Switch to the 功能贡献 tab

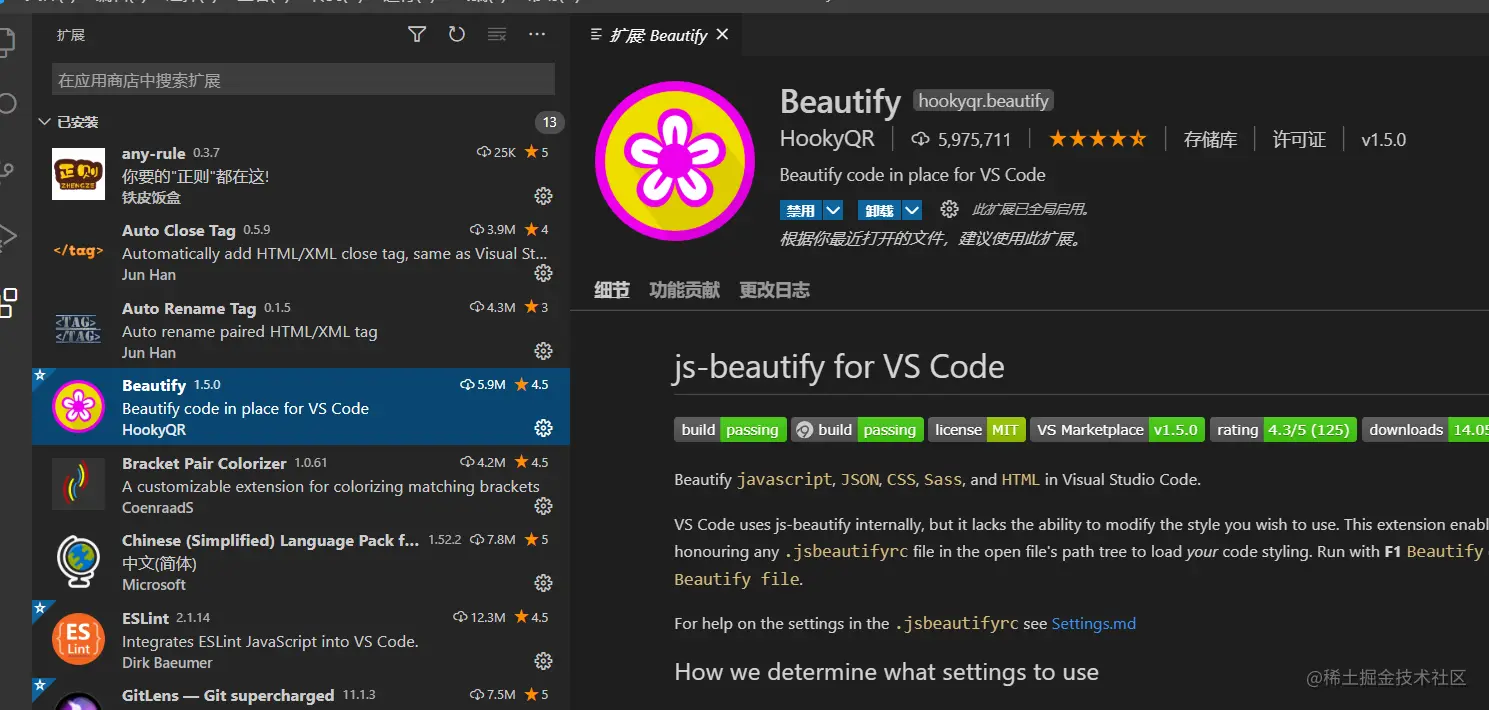(684, 290)
